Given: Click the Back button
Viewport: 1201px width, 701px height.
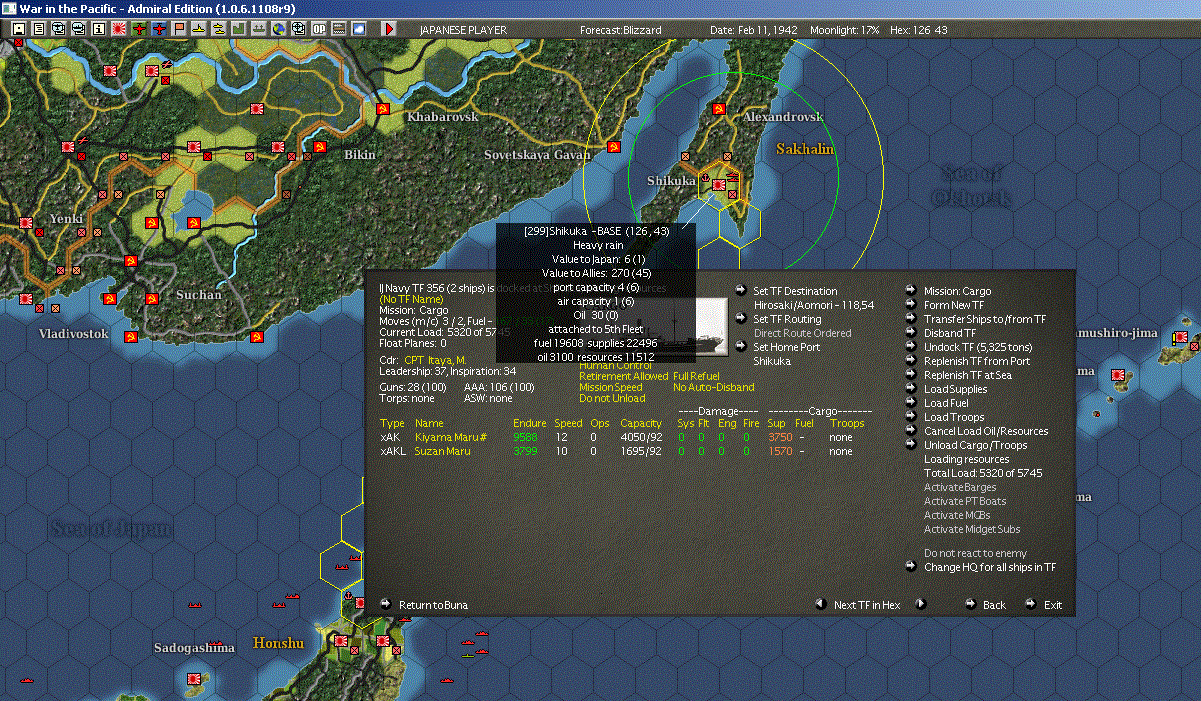Looking at the screenshot, I should [994, 605].
